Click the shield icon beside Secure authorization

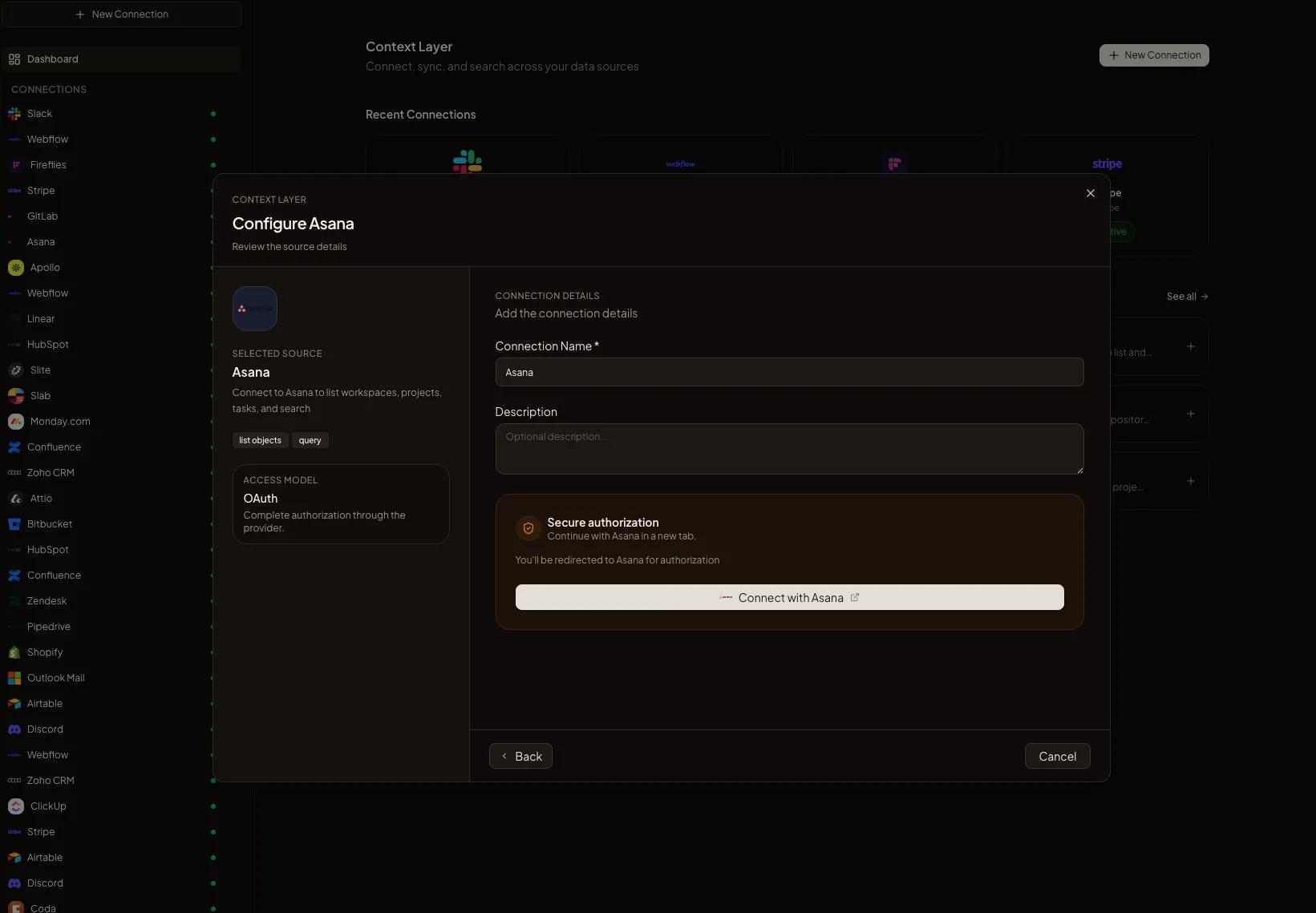[528, 528]
